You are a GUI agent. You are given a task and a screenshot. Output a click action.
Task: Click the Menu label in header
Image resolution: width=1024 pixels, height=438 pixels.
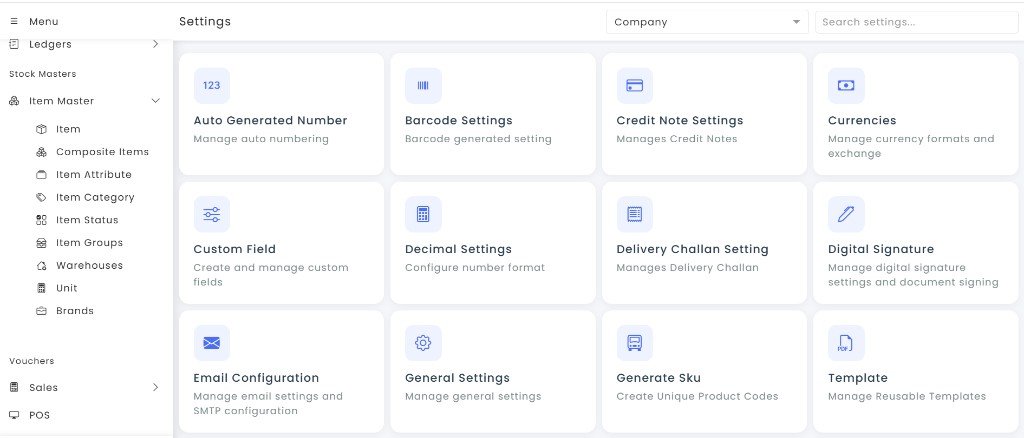click(x=43, y=22)
